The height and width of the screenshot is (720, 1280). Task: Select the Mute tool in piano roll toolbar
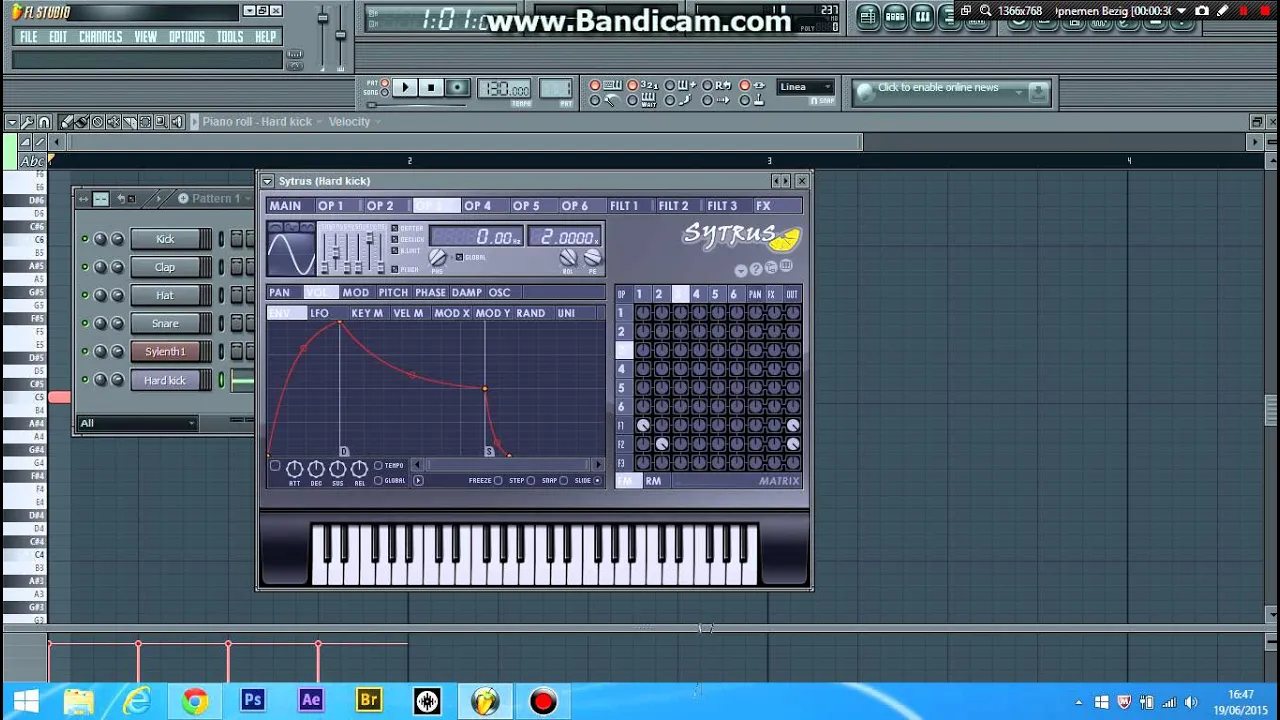(113, 122)
